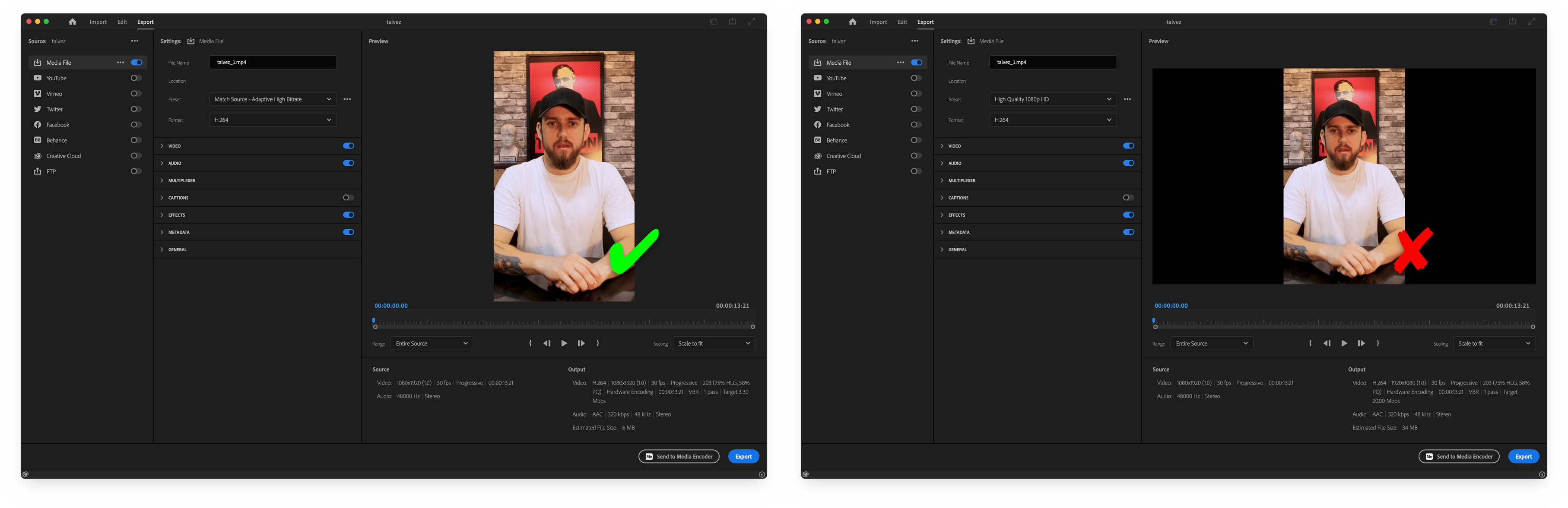Open the Preset dropdown showing Match Source
Screen dimensions: 1568x508
tap(272, 98)
